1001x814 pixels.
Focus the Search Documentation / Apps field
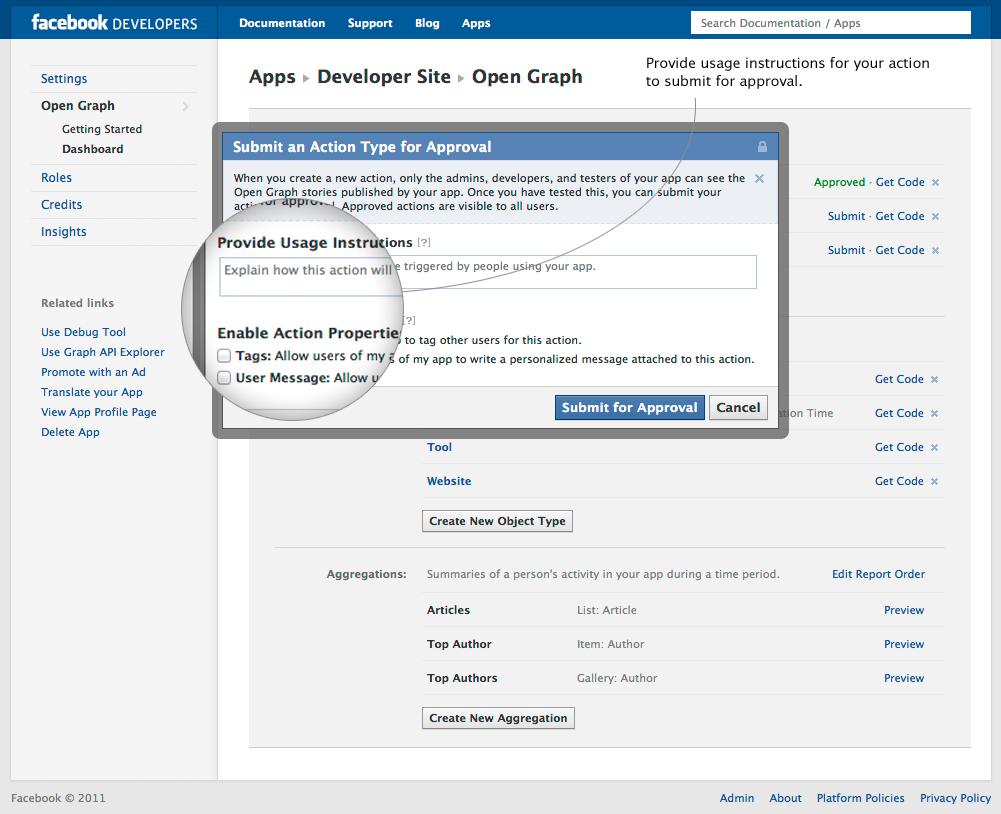831,23
